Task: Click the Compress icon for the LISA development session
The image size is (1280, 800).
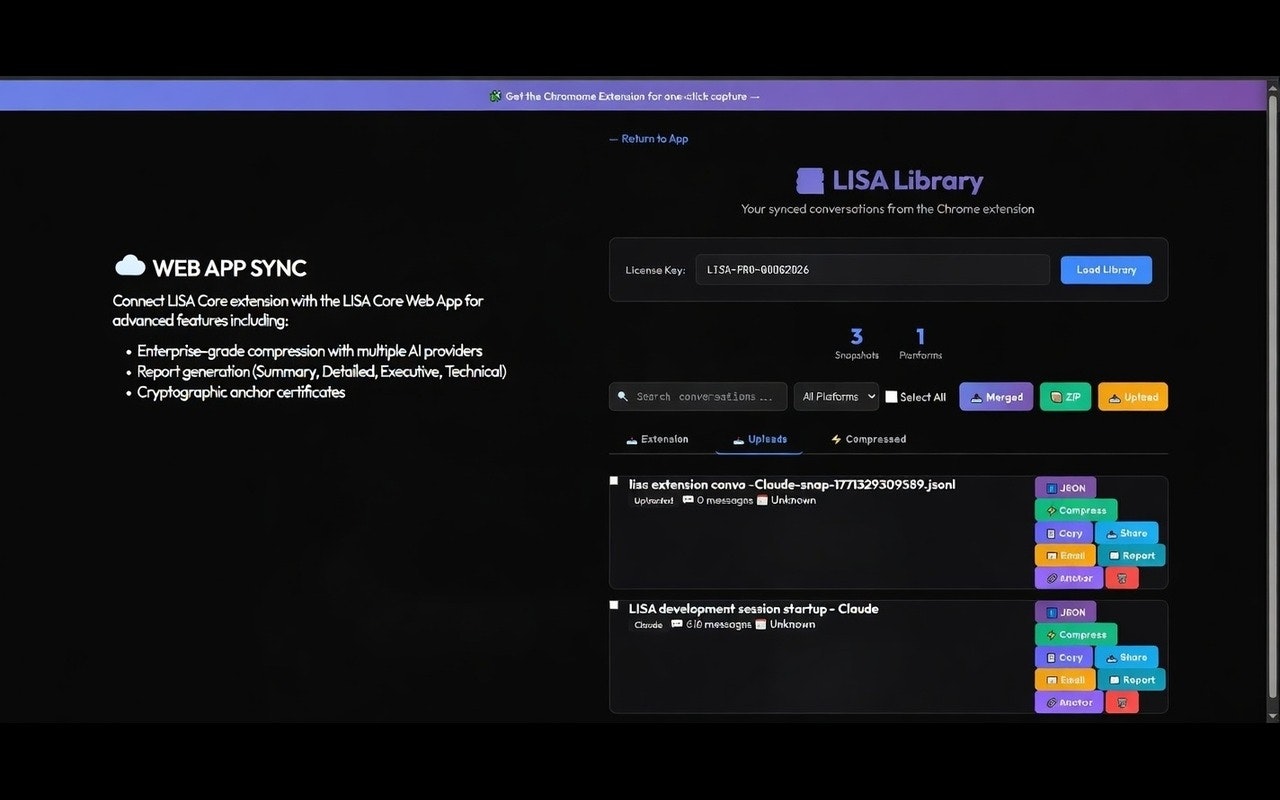Action: [1075, 634]
